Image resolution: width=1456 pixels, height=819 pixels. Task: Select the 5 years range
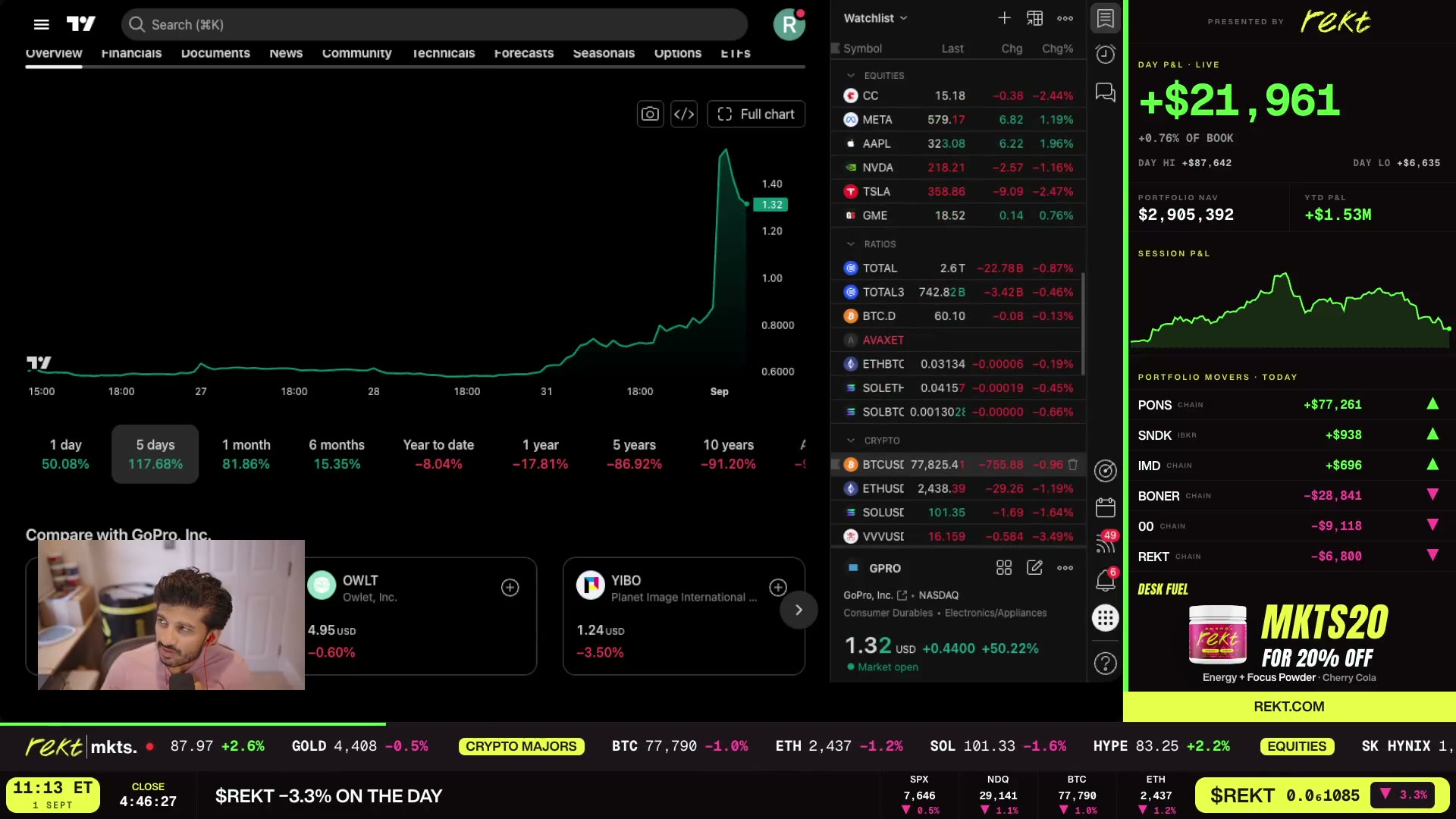click(634, 454)
